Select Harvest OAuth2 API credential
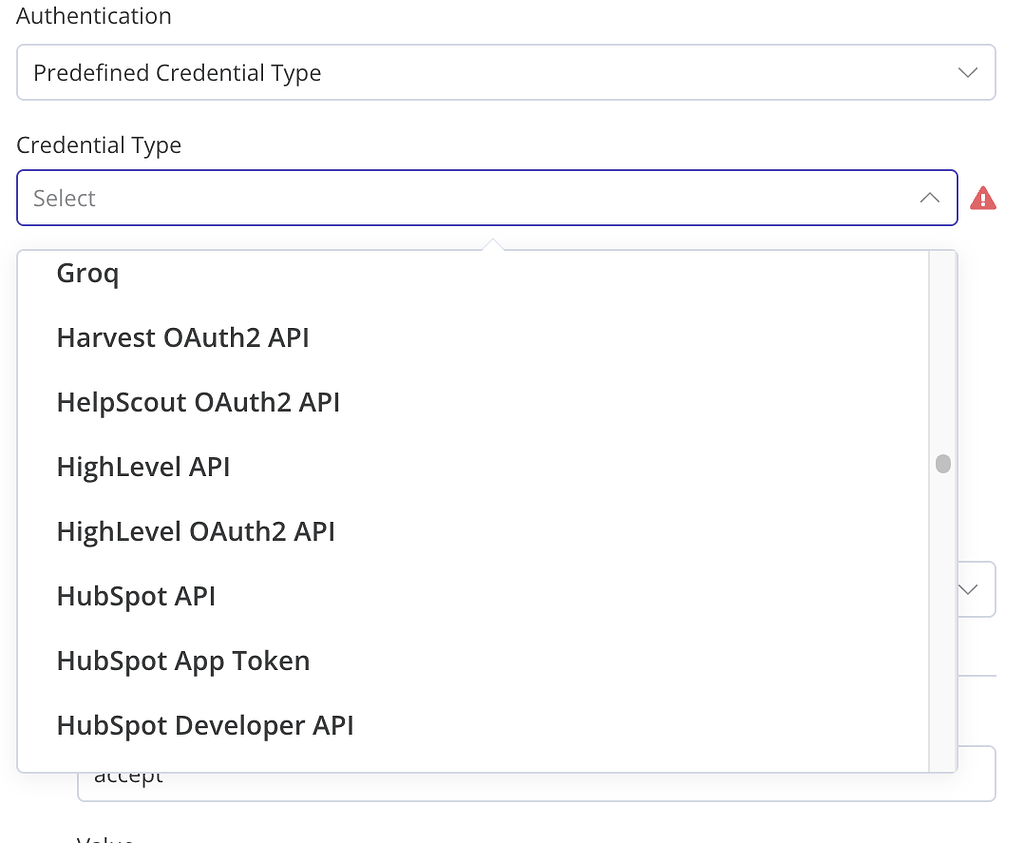Screen dimensions: 1024x843 click(183, 337)
